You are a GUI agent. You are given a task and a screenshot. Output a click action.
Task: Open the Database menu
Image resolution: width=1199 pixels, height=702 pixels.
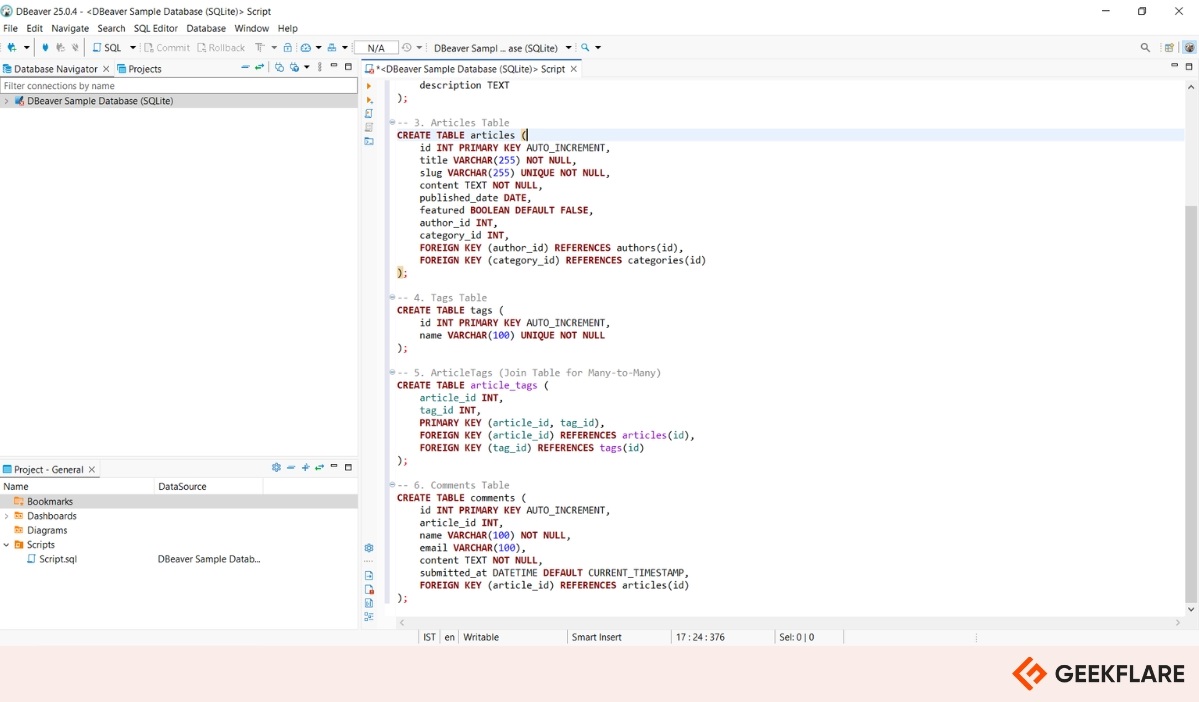coord(206,28)
